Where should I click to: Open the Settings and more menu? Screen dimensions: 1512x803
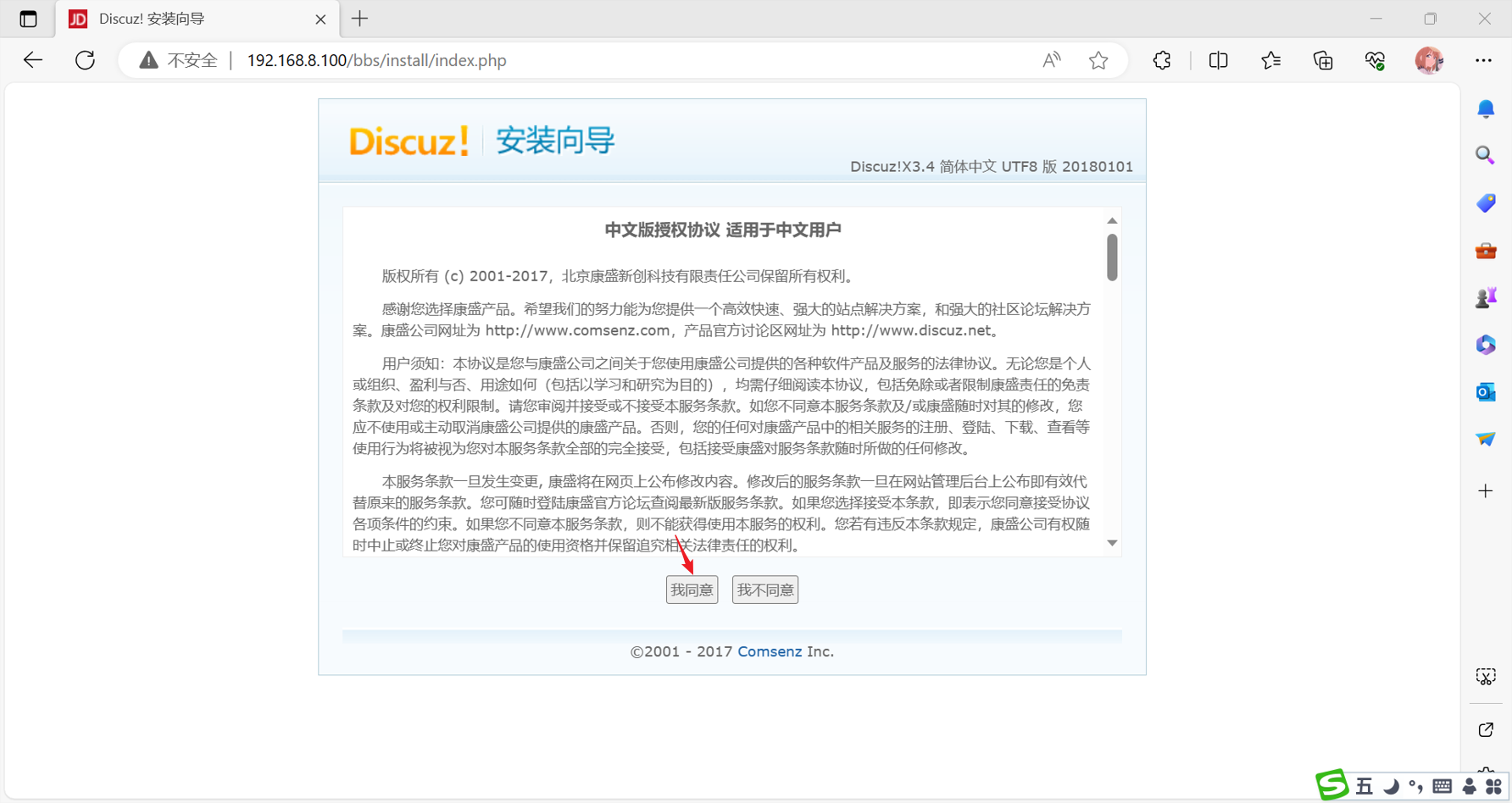1483,60
